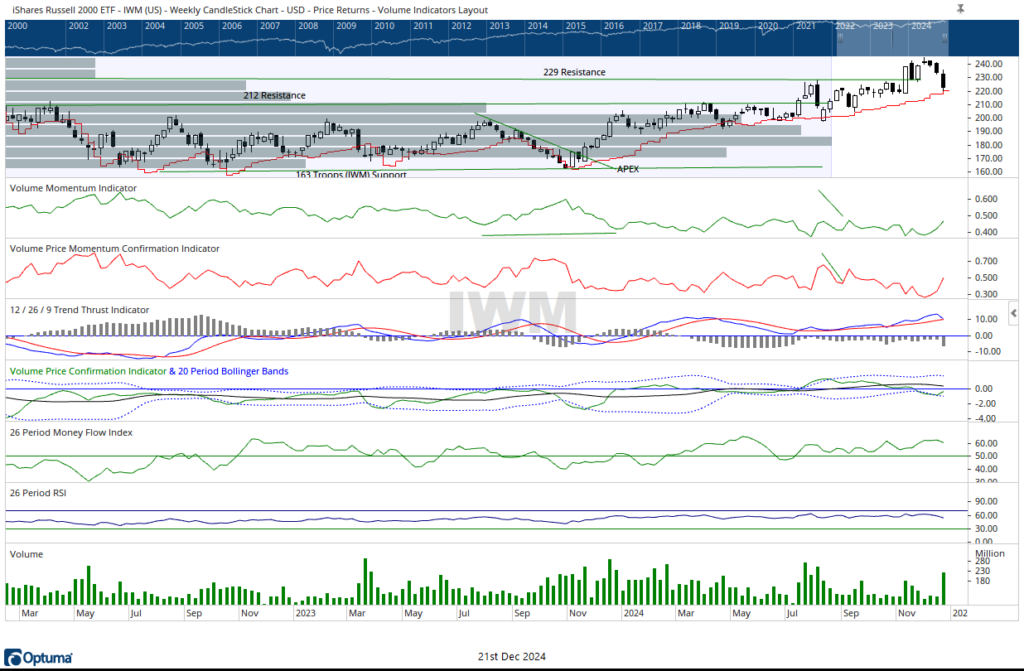This screenshot has width=1024, height=671.
Task: Click the pin icon at top right
Action: 960,8
